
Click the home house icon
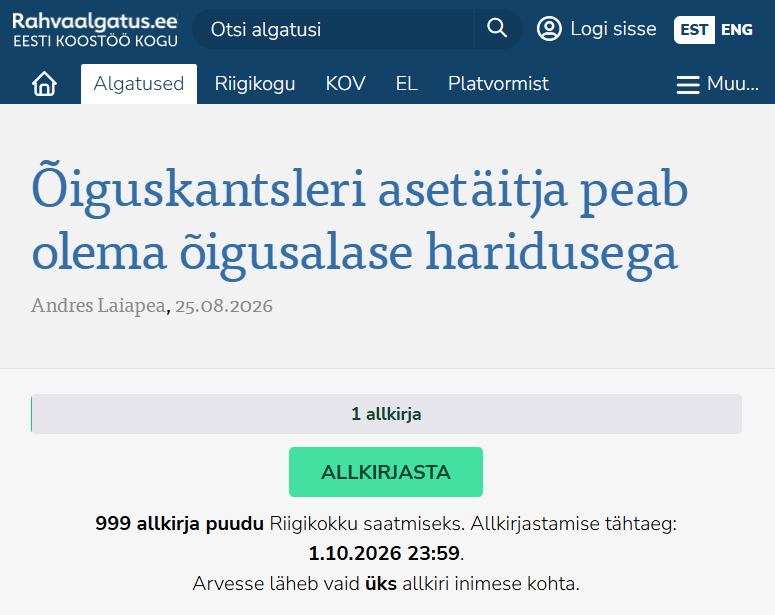pyautogui.click(x=44, y=84)
